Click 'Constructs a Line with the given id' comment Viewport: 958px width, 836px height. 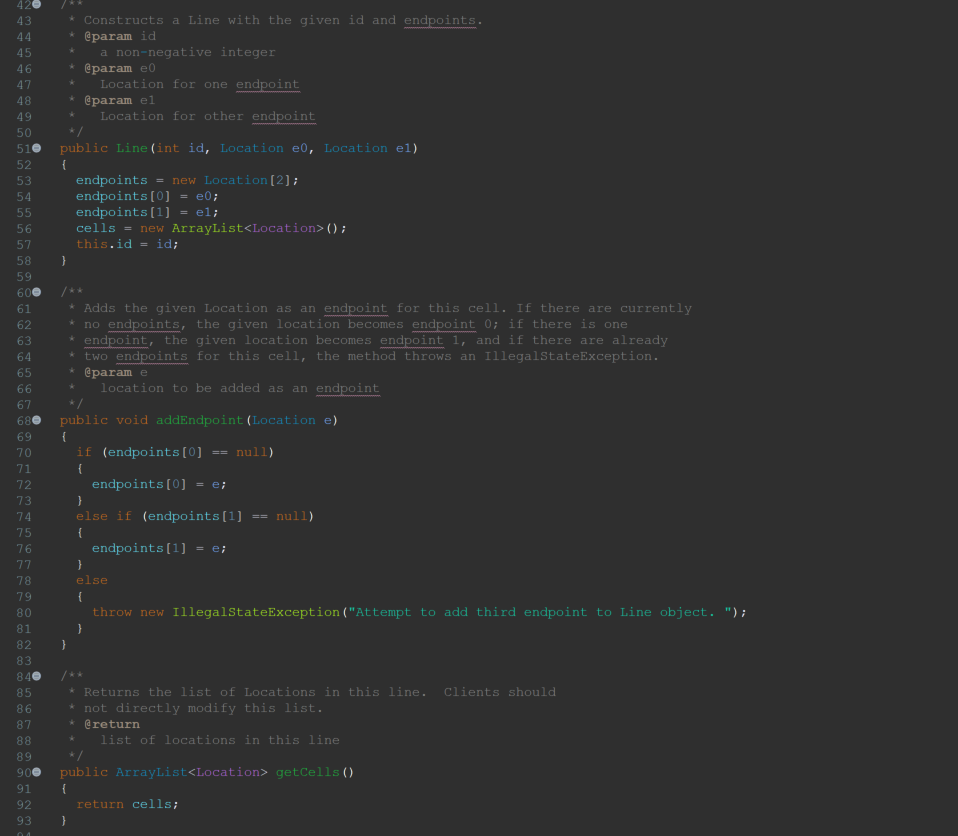(283, 20)
